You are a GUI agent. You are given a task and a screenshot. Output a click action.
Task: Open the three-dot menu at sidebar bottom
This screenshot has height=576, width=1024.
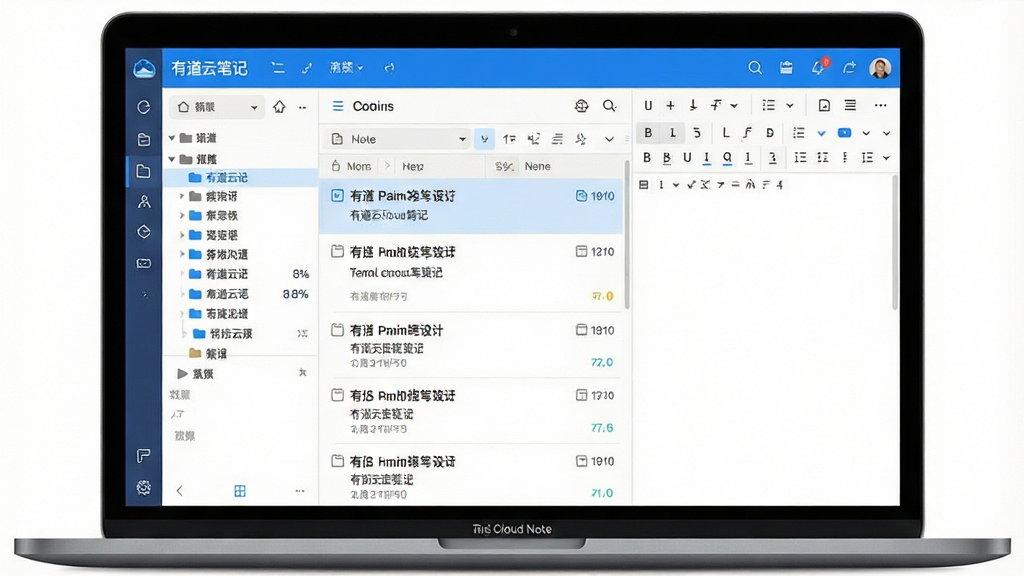pos(300,491)
